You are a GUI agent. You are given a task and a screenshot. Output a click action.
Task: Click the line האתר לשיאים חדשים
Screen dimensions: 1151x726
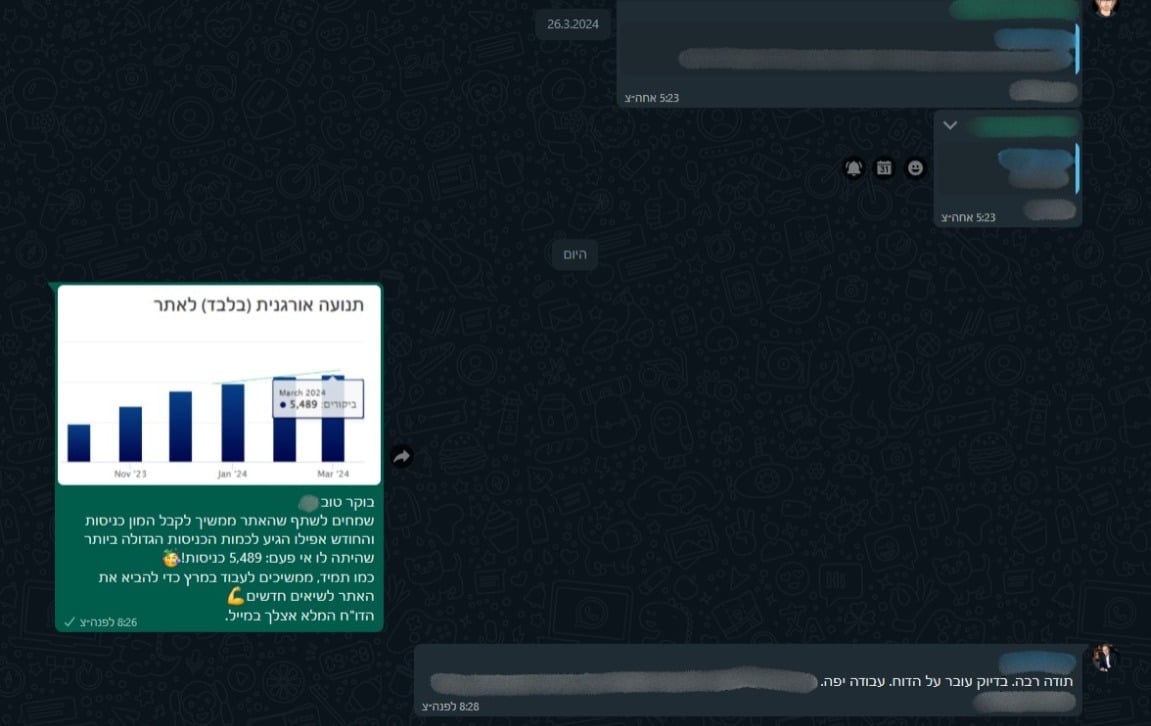coord(301,596)
